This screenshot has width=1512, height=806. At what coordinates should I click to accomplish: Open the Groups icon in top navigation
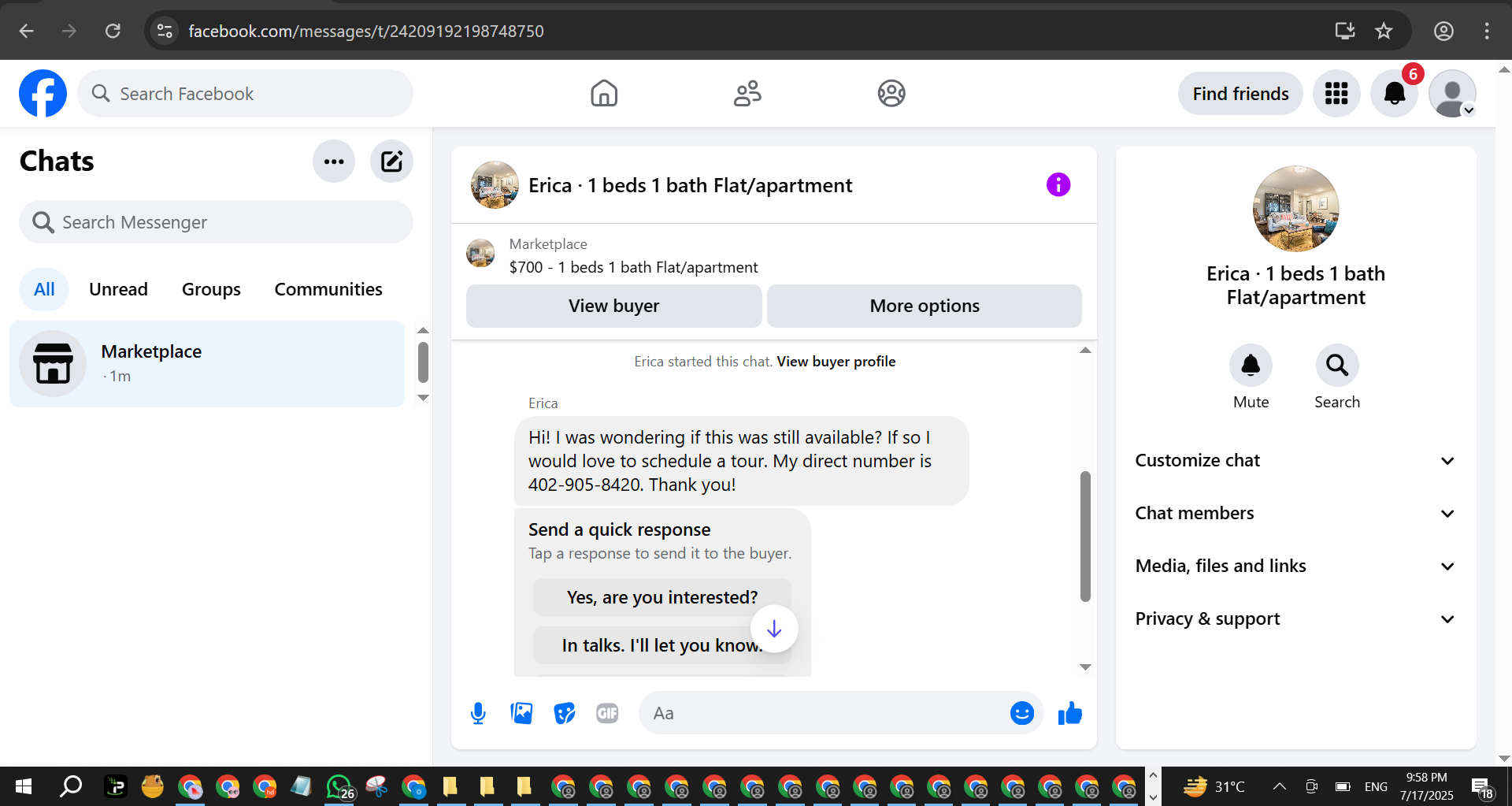click(891, 94)
